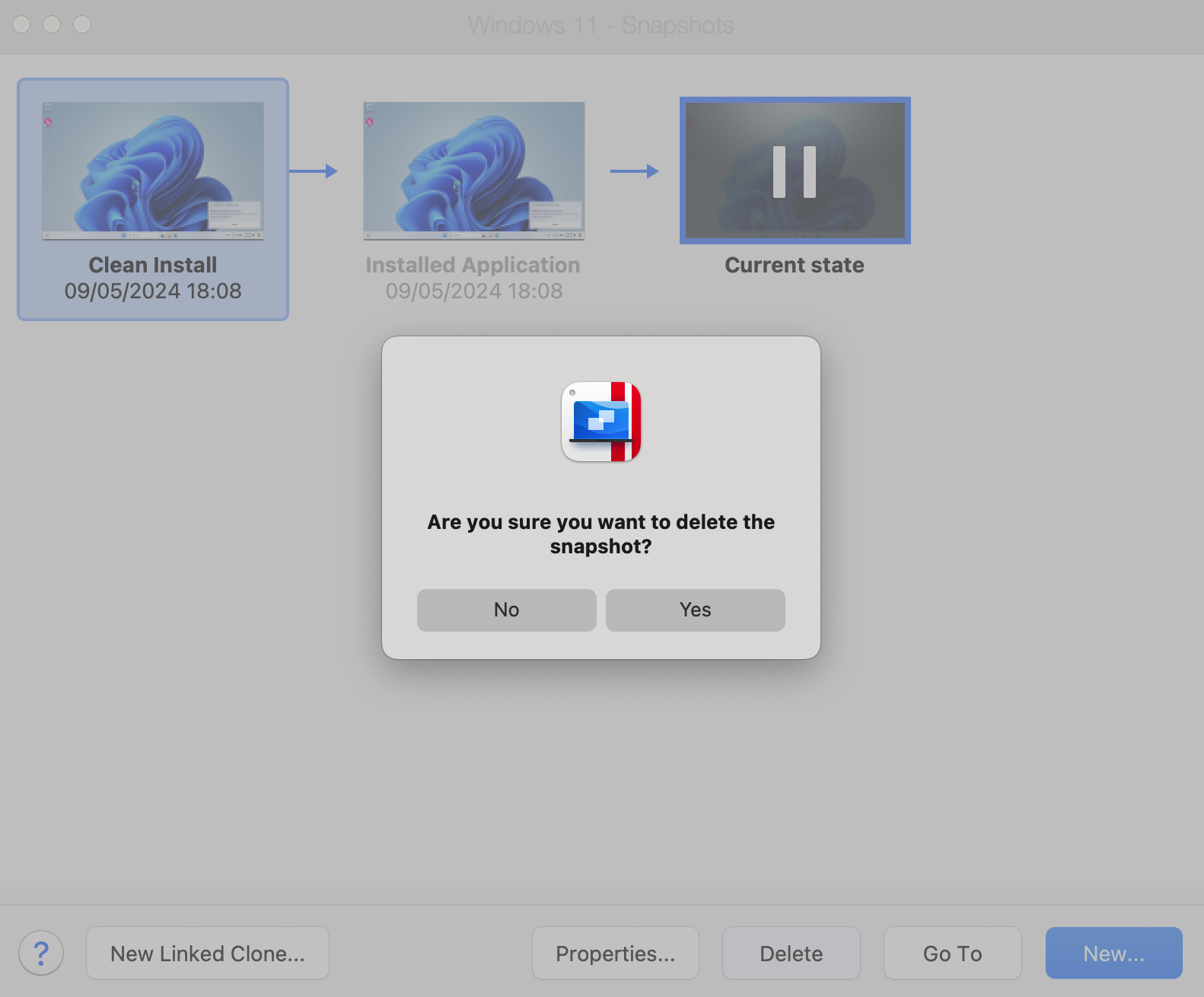Image resolution: width=1204 pixels, height=997 pixels.
Task: Create a snapshot with the New... button
Action: [x=1113, y=953]
